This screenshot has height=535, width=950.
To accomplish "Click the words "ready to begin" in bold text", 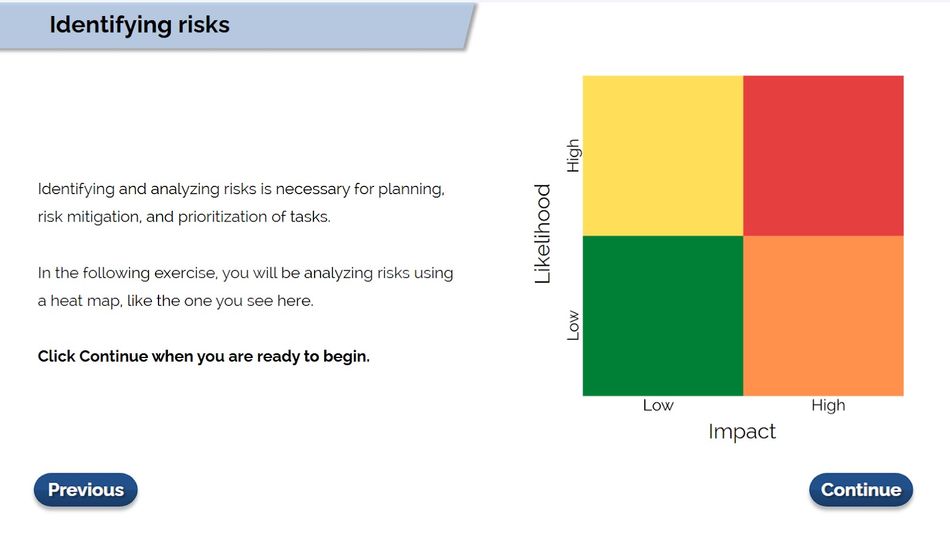I will pyautogui.click(x=313, y=356).
